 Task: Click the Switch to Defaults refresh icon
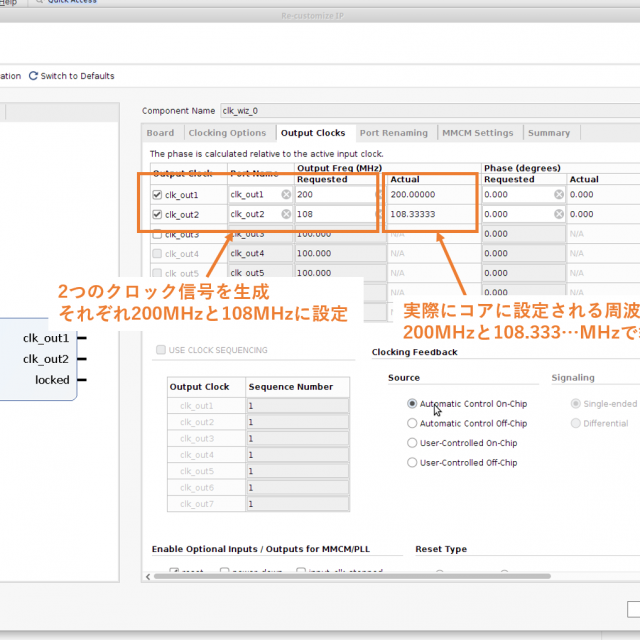click(x=33, y=76)
